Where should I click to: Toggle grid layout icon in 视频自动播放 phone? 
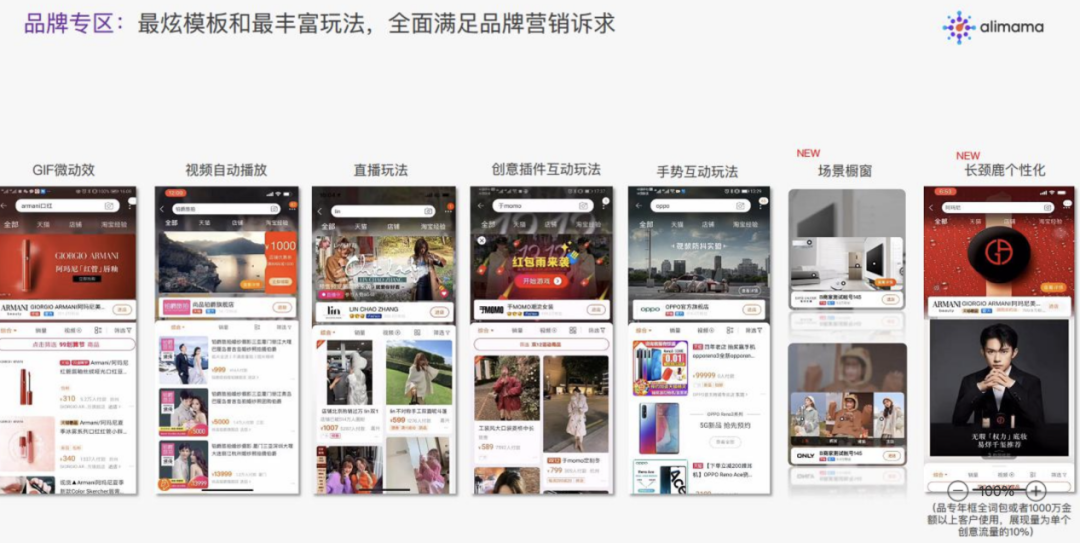pos(257,328)
